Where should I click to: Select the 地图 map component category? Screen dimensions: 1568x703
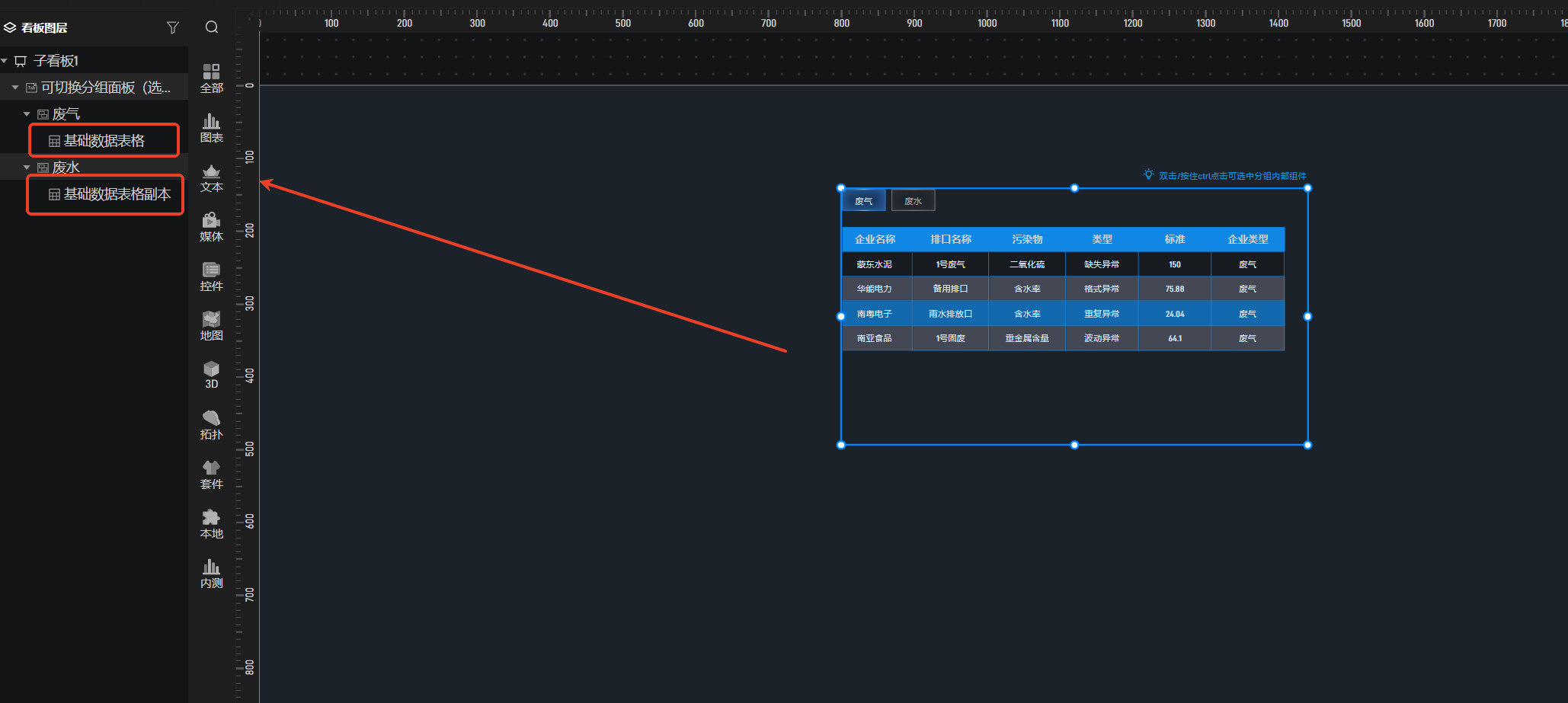211,326
